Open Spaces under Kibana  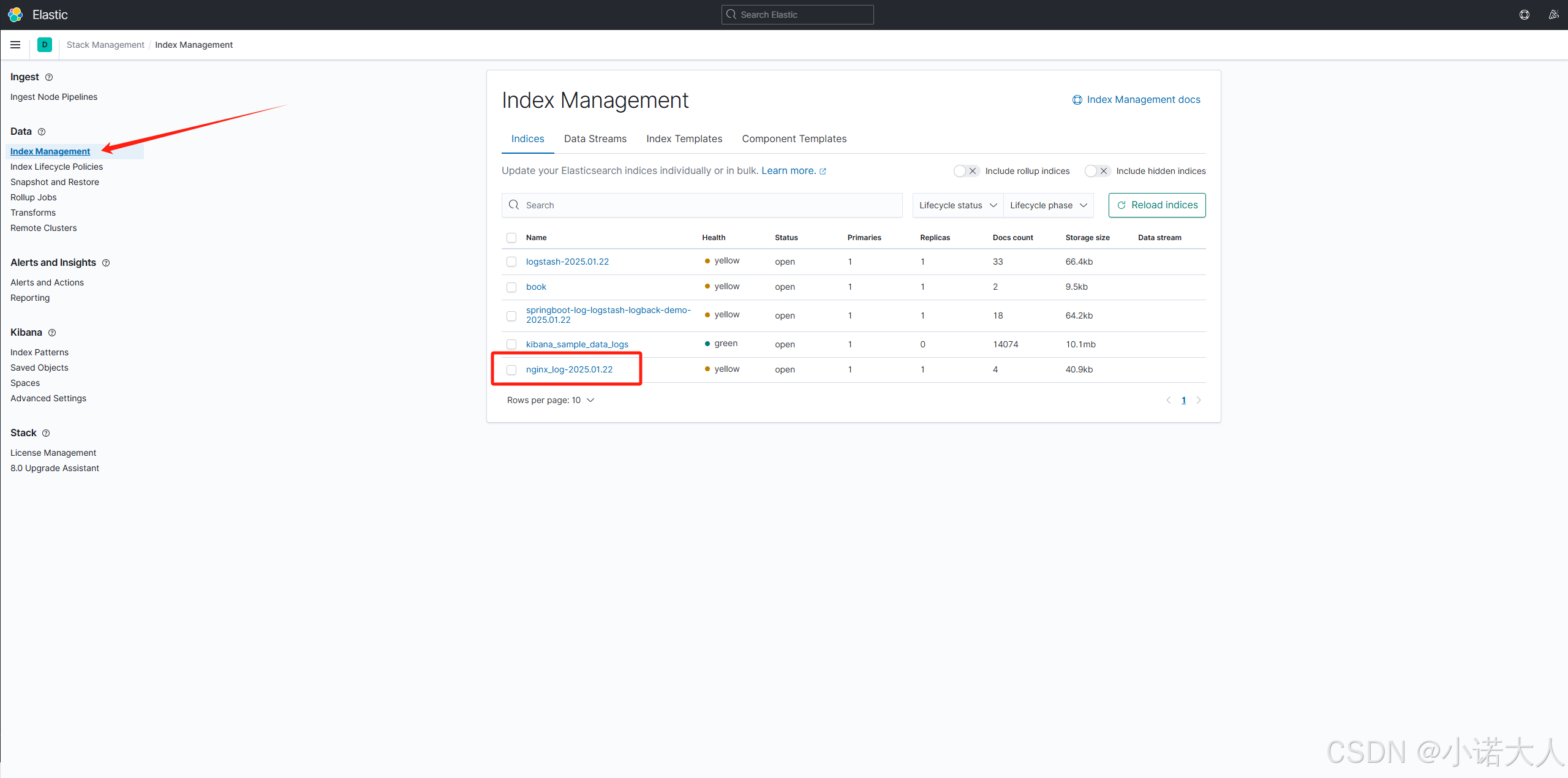click(x=25, y=383)
